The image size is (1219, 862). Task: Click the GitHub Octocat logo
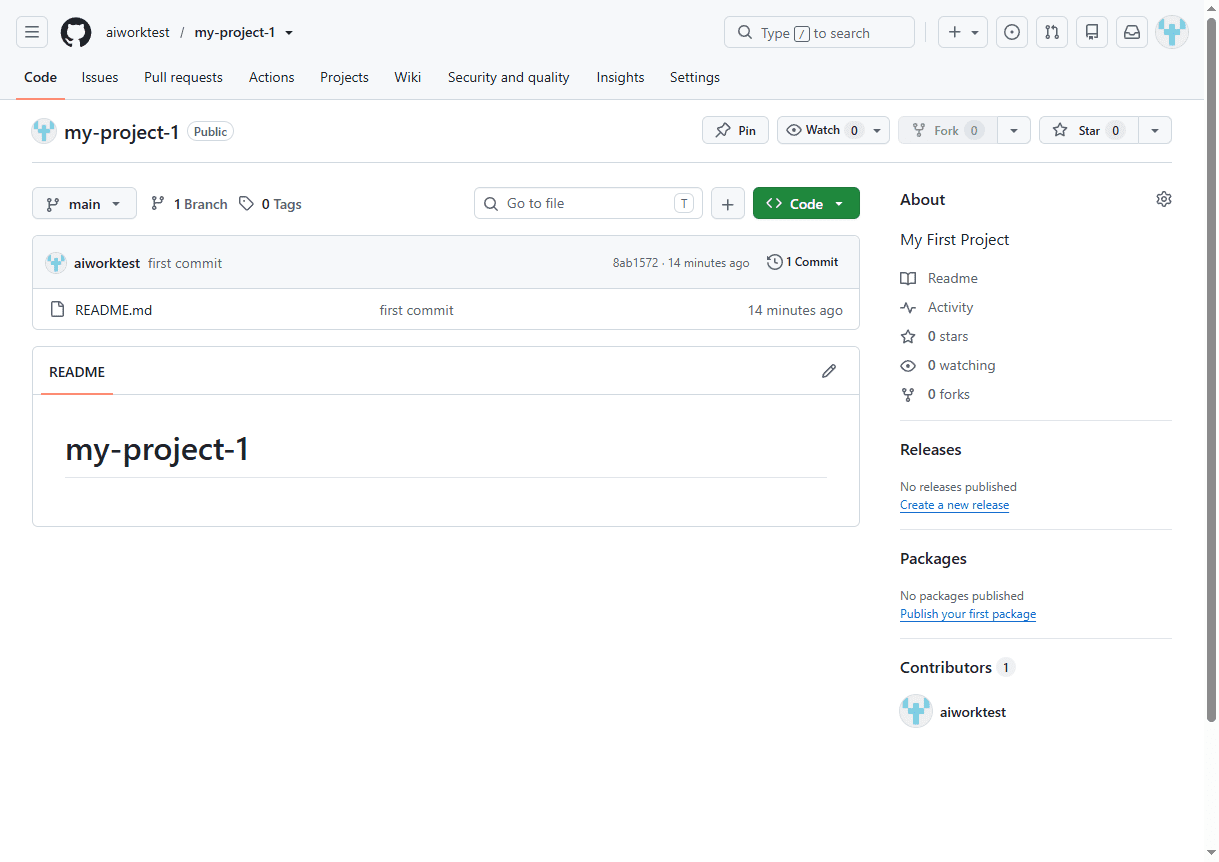(76, 32)
